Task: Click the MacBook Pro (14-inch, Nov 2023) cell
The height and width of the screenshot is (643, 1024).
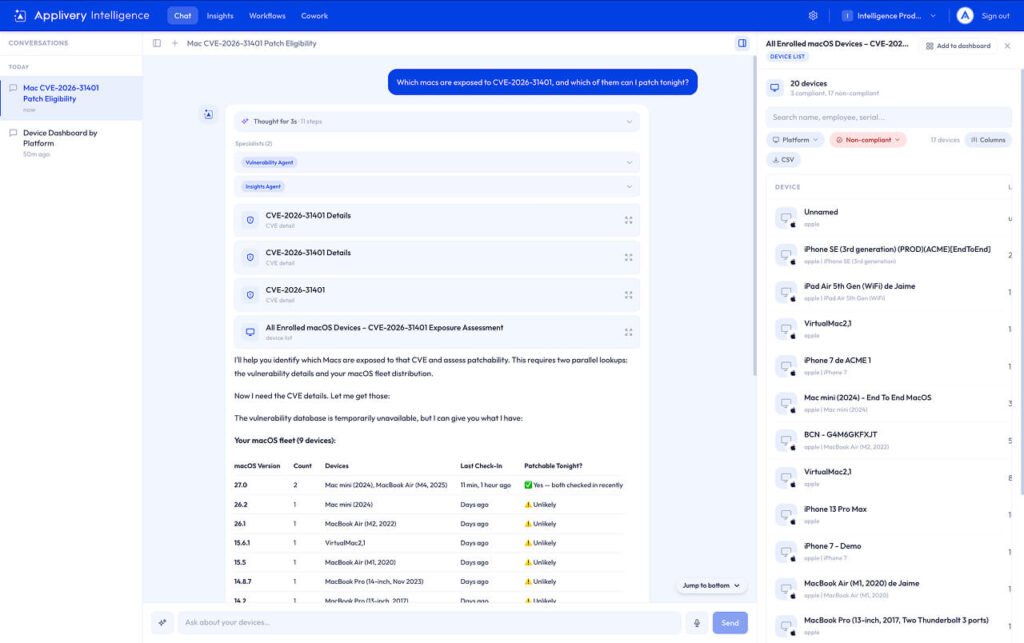Action: pos(374,582)
